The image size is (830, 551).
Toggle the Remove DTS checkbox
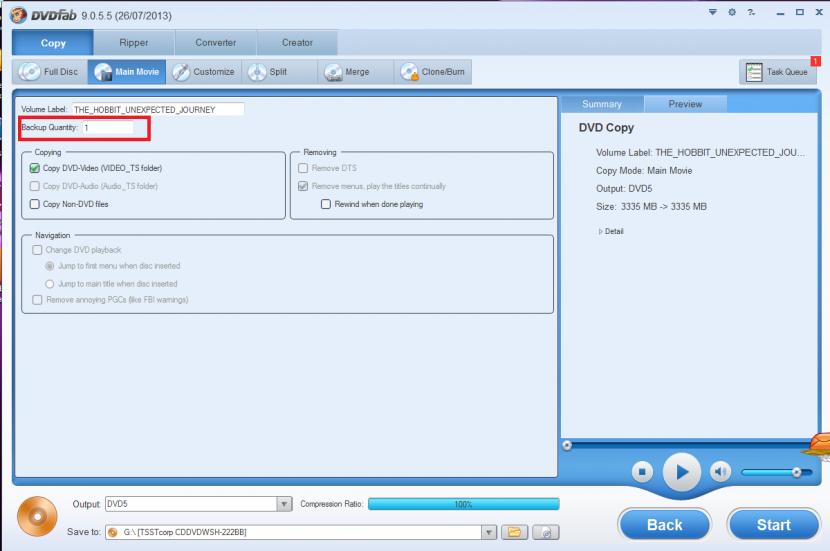pos(303,168)
